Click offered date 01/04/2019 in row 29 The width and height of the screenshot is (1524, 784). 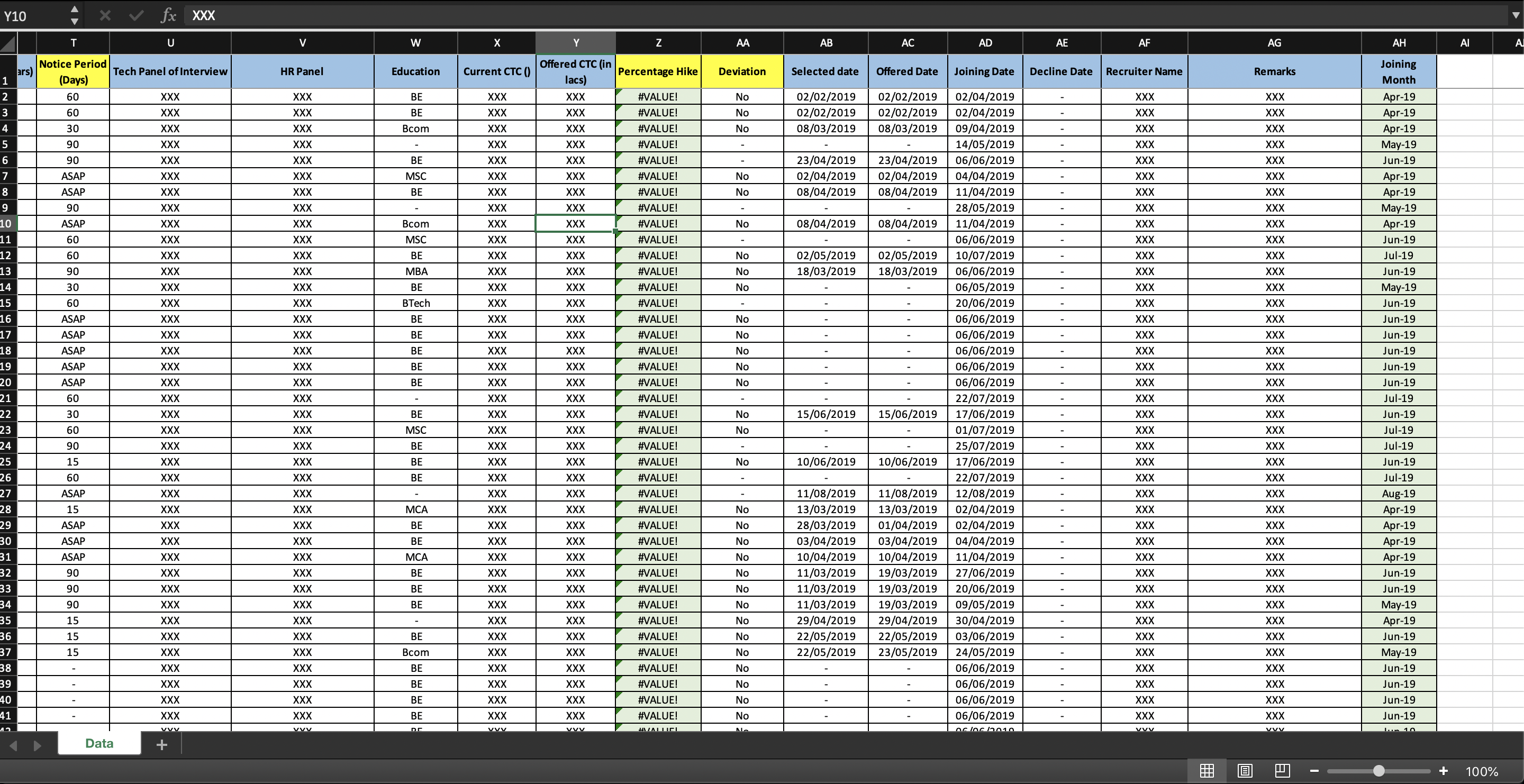pyautogui.click(x=908, y=525)
